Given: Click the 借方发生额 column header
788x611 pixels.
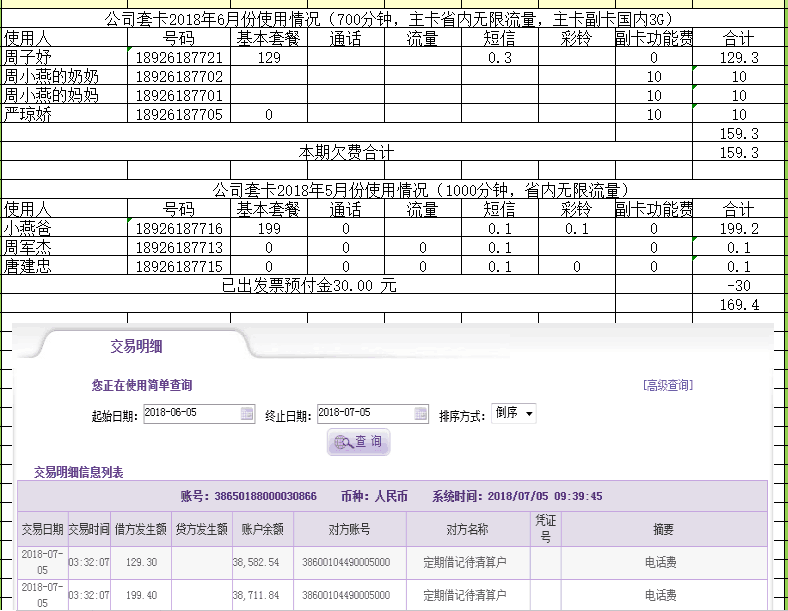Looking at the screenshot, I should (x=140, y=529).
